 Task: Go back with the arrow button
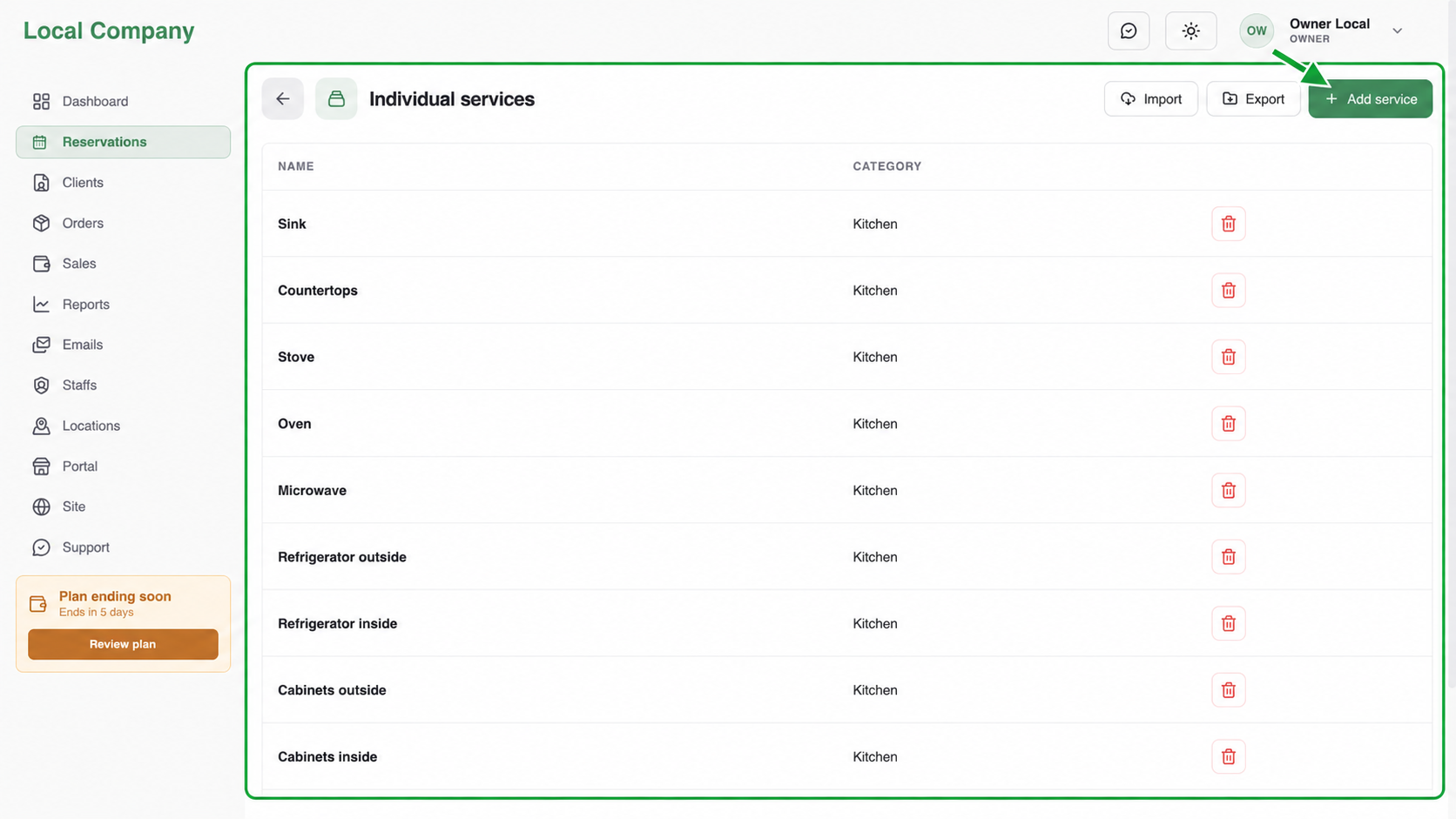pyautogui.click(x=283, y=99)
